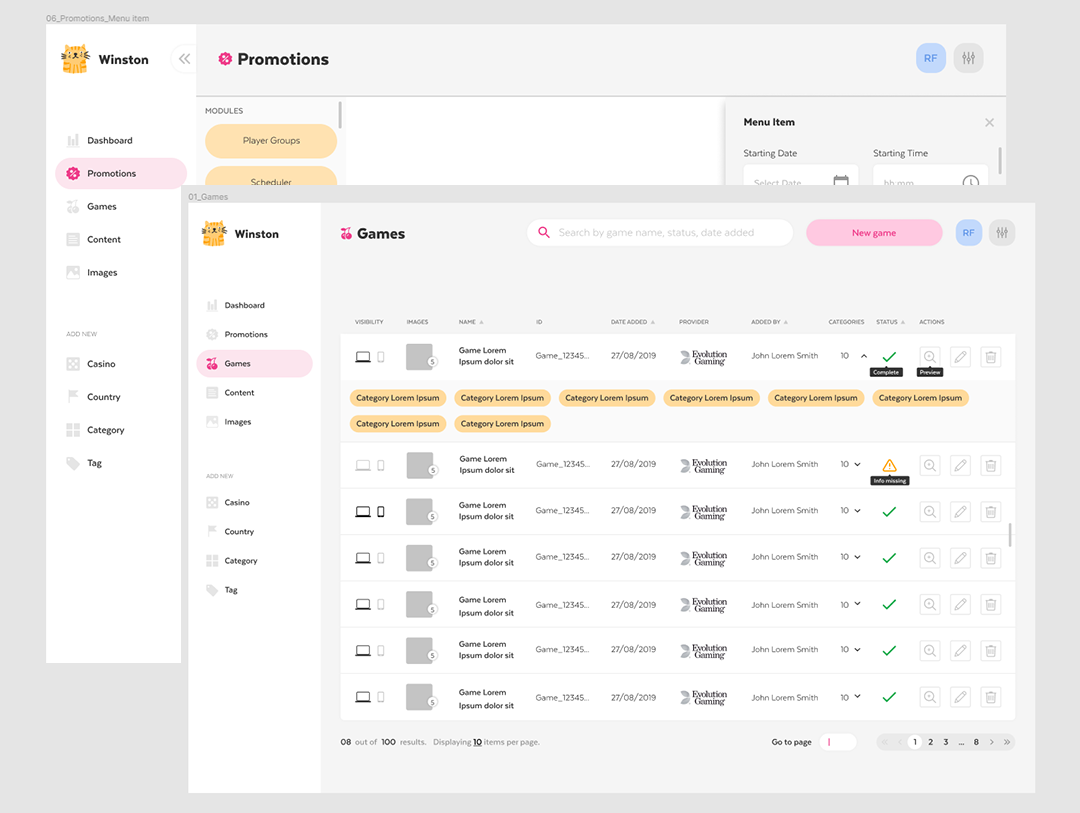Click inside the game search field
The height and width of the screenshot is (813, 1080).
point(660,232)
